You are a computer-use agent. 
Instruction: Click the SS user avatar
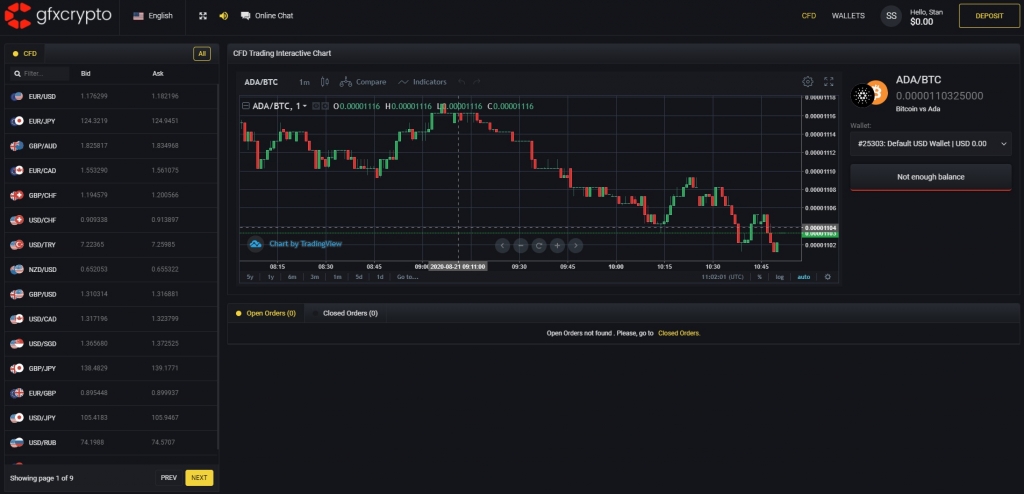[x=891, y=16]
